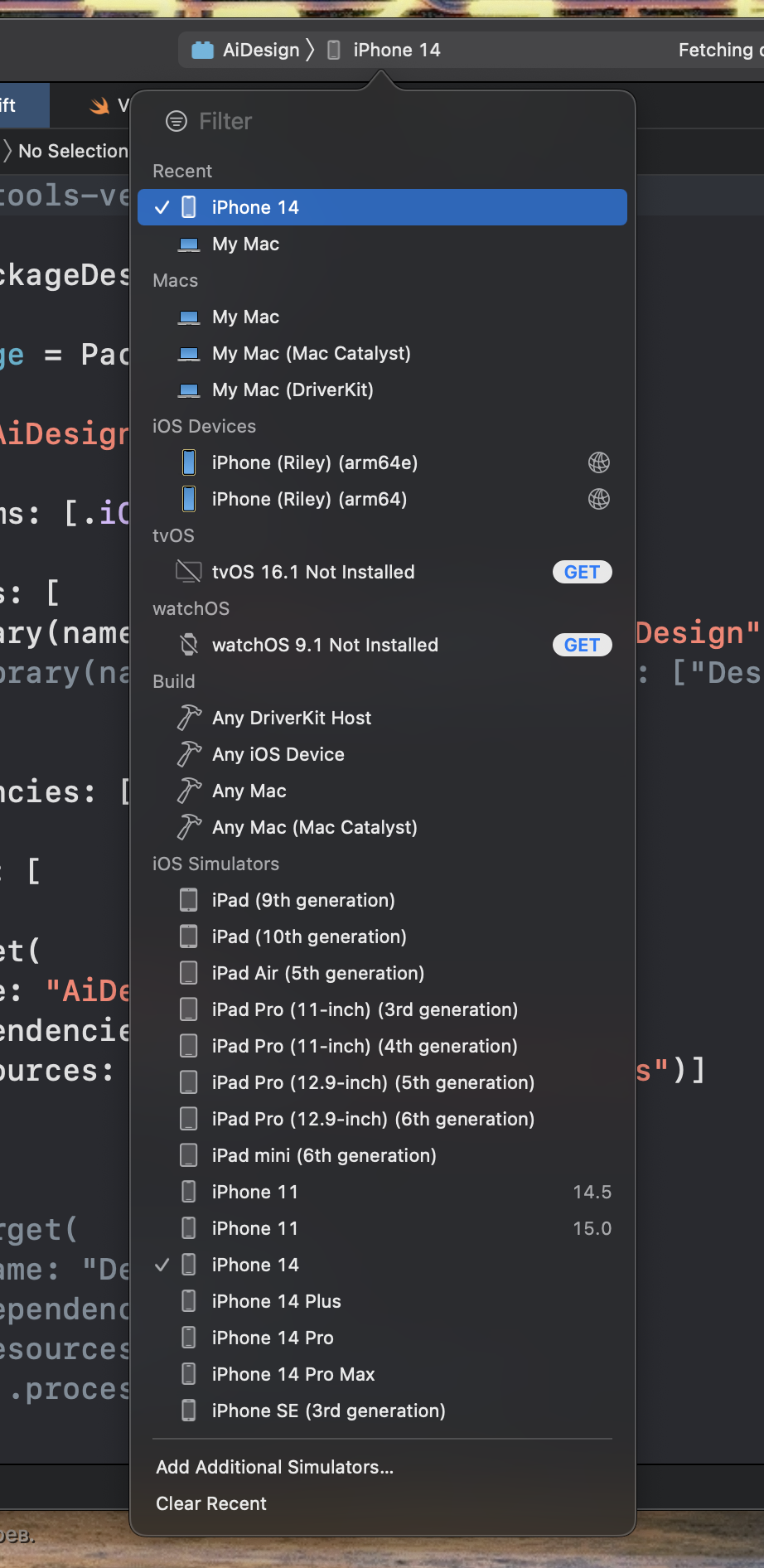Pick iPhone (Riley) (arm64) device
Screen dimensions: 764x1568
tap(382, 499)
